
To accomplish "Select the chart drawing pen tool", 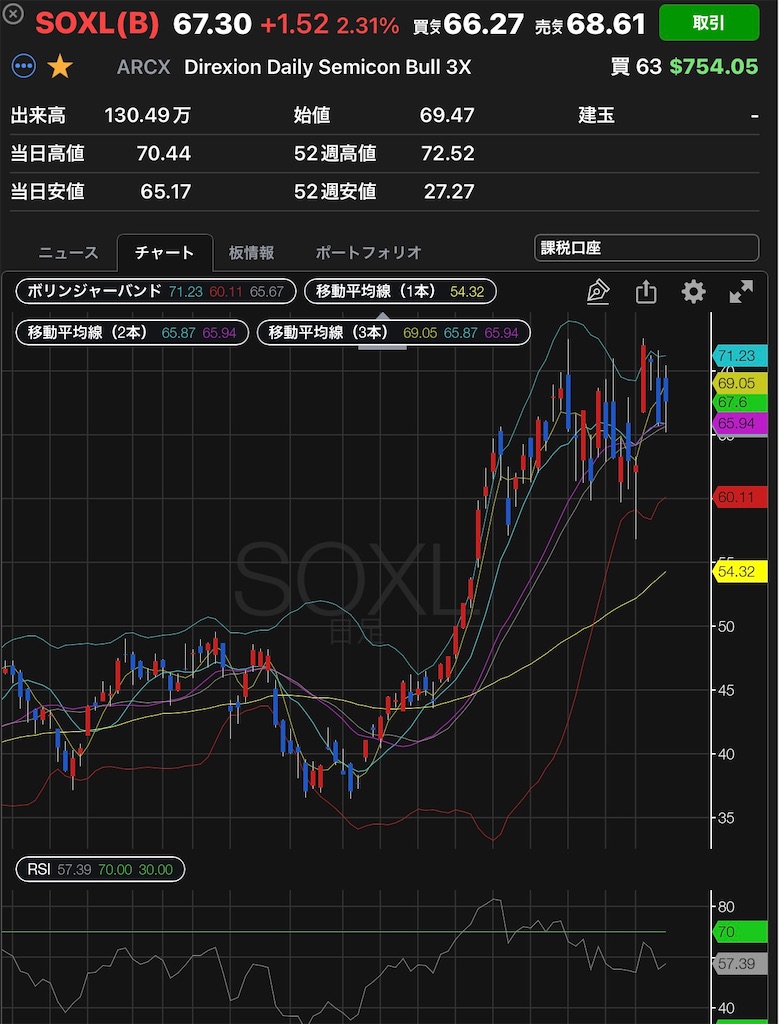I will pos(598,292).
